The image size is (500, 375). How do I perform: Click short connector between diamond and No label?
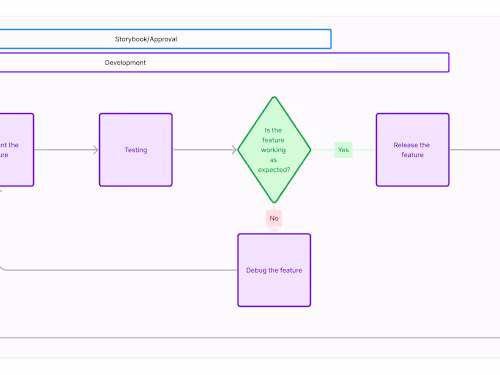274,207
